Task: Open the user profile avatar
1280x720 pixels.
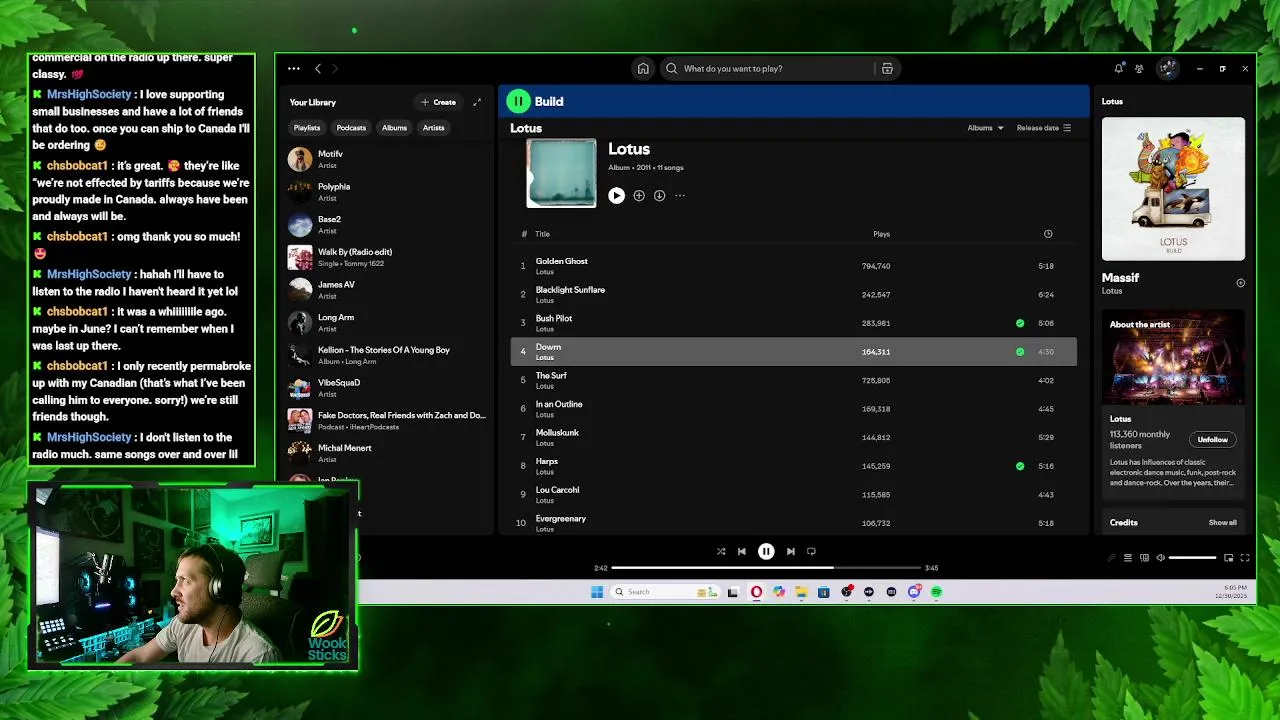Action: 1167,69
